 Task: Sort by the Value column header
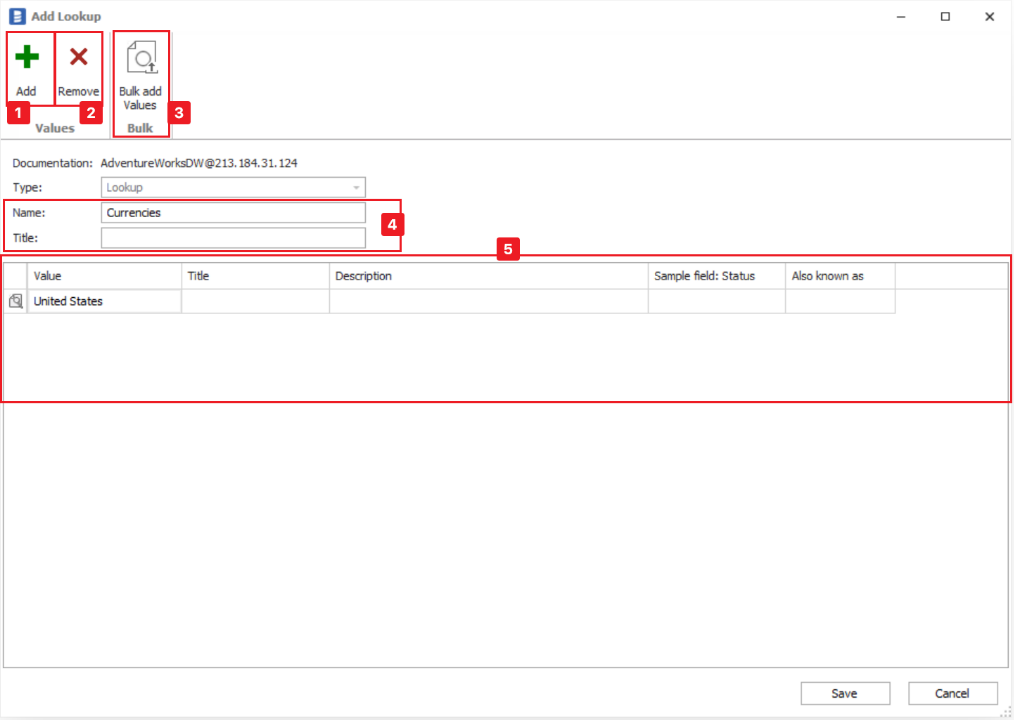(x=104, y=276)
